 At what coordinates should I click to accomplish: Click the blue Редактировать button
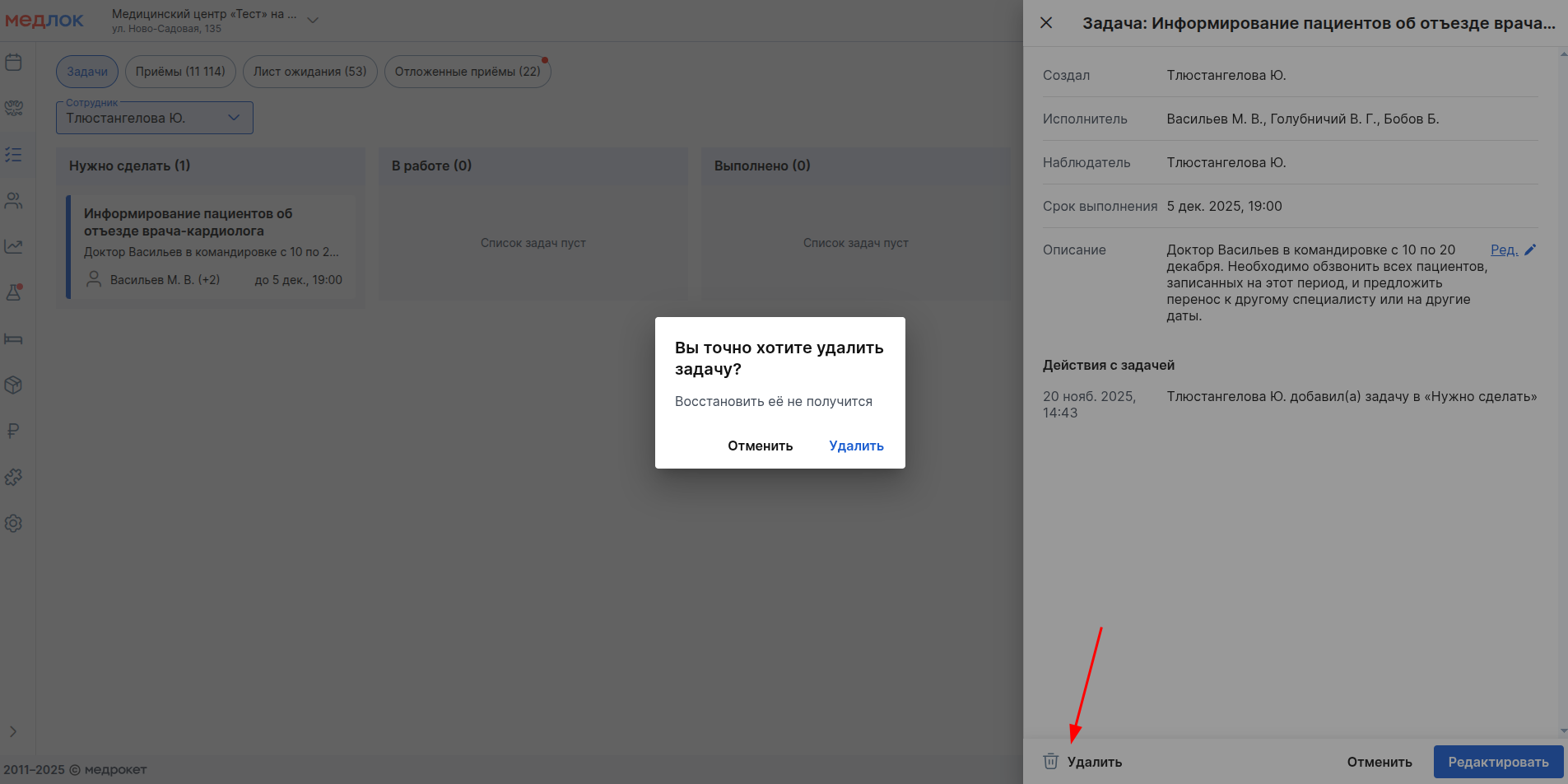pos(1498,762)
